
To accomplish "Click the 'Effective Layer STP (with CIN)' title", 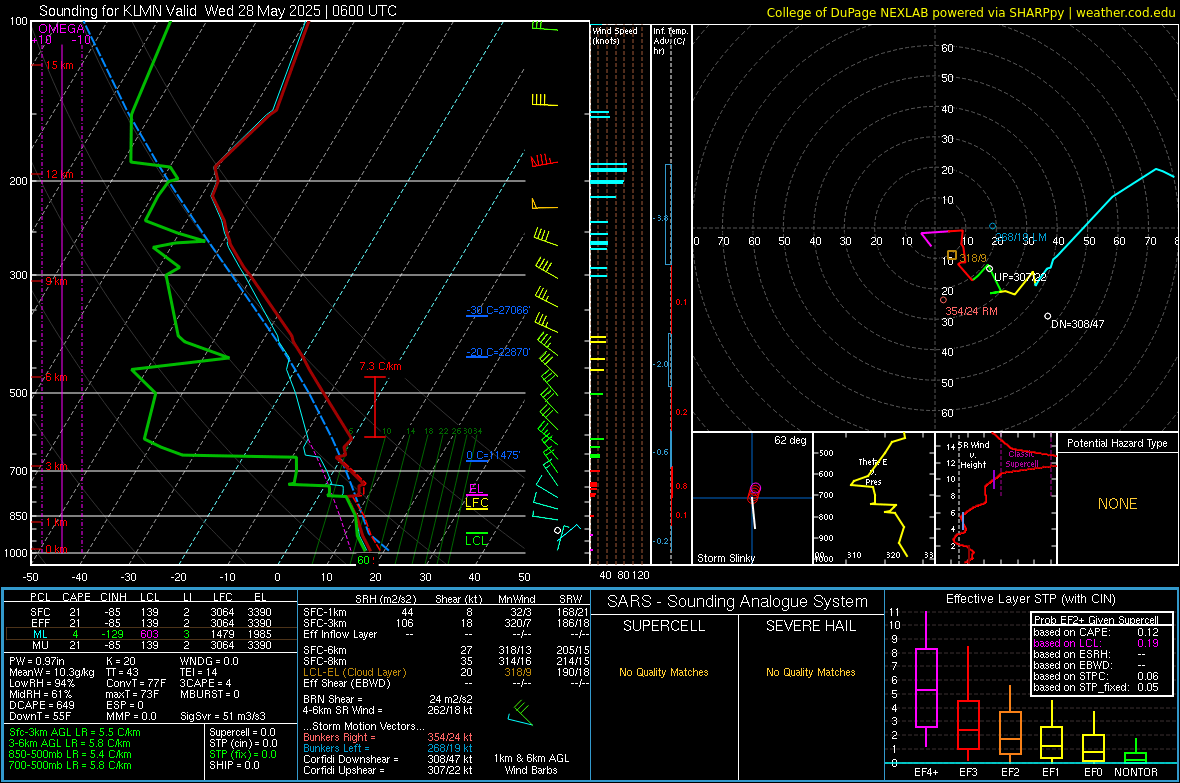I will [1030, 599].
